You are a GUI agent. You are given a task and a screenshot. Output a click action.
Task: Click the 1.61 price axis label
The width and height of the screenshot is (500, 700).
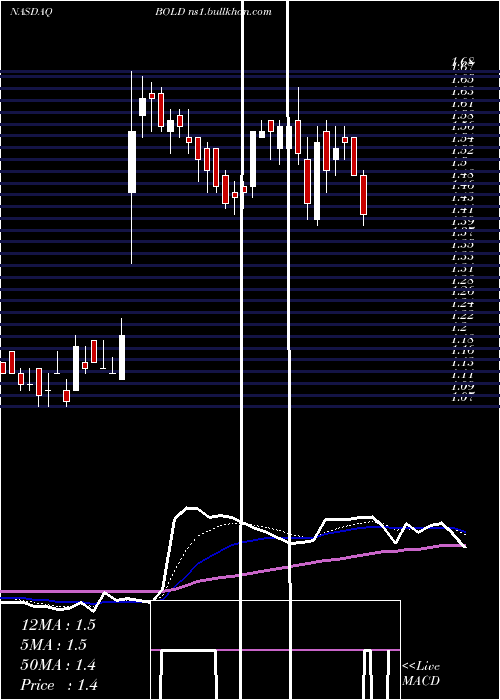[x=462, y=104]
